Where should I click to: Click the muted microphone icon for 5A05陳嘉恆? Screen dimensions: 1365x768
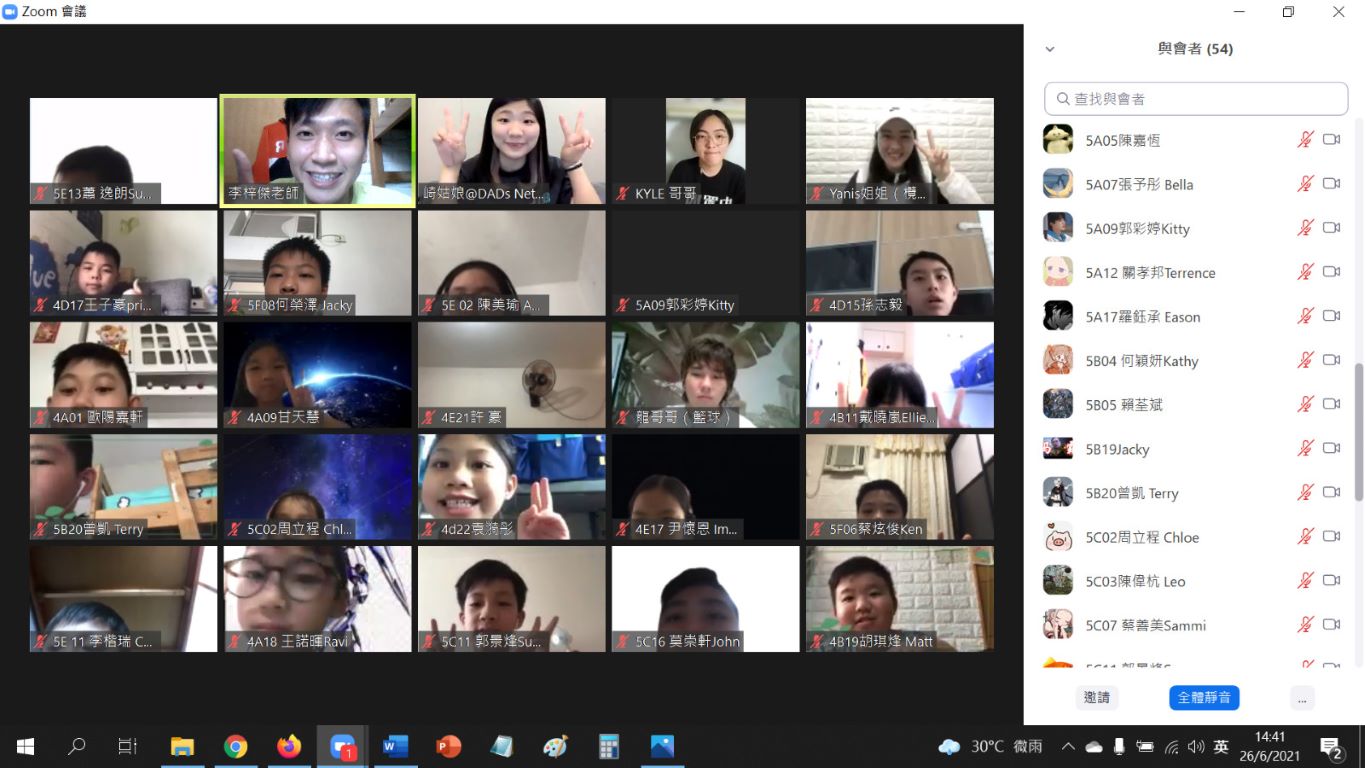tap(1305, 140)
